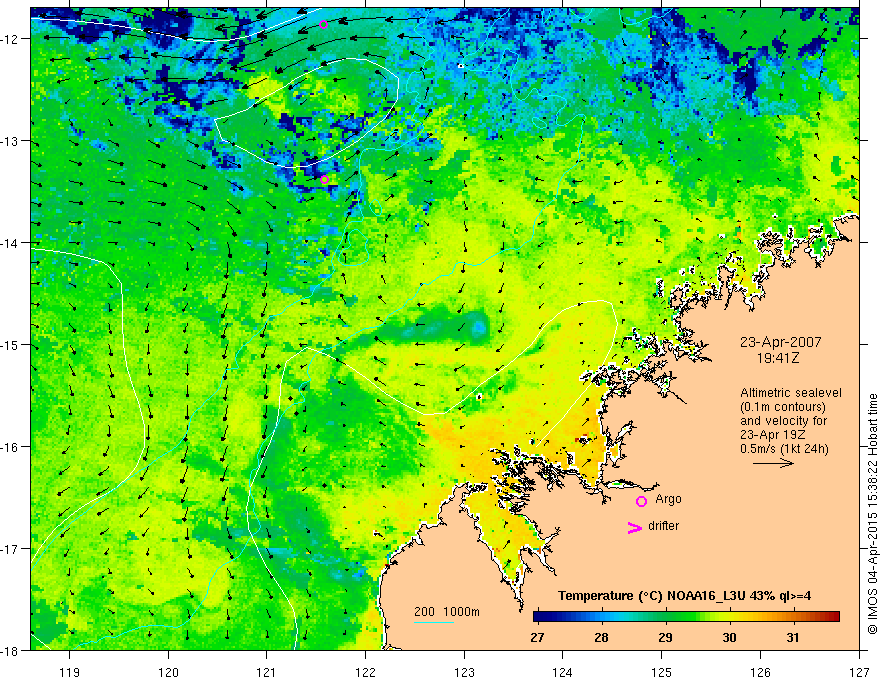Click the '0.5m/s (1kt 24h)' scale text
880x680 pixels.
click(x=785, y=449)
